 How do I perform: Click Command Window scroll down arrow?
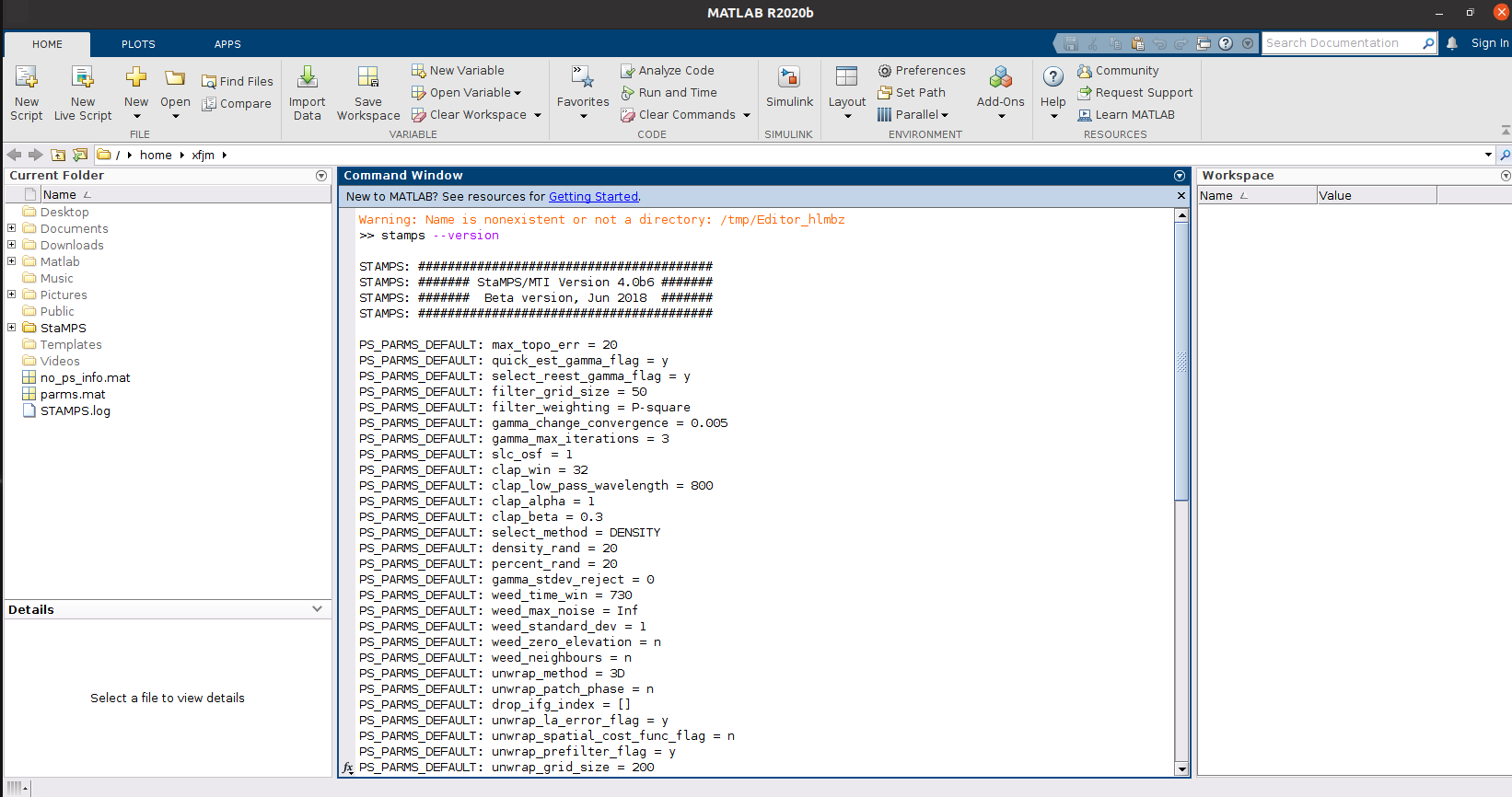point(1181,768)
